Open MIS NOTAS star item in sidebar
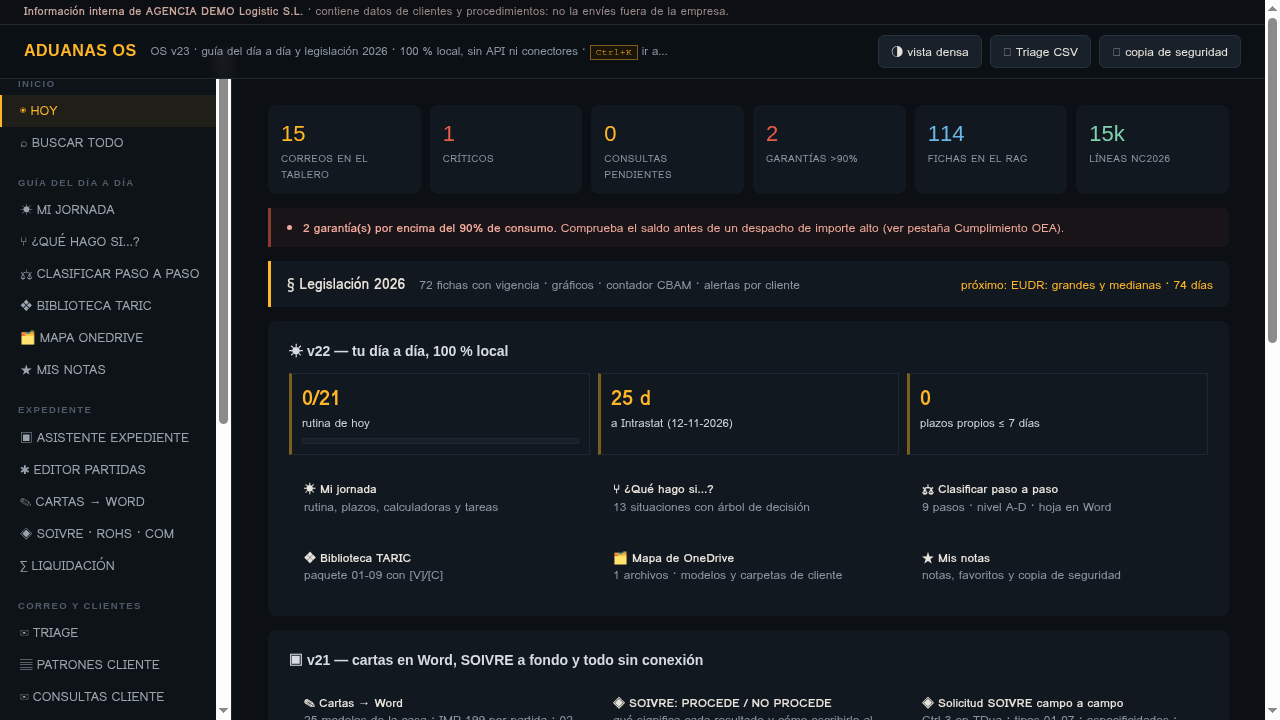Screen dimensions: 1280x720 coord(108,370)
